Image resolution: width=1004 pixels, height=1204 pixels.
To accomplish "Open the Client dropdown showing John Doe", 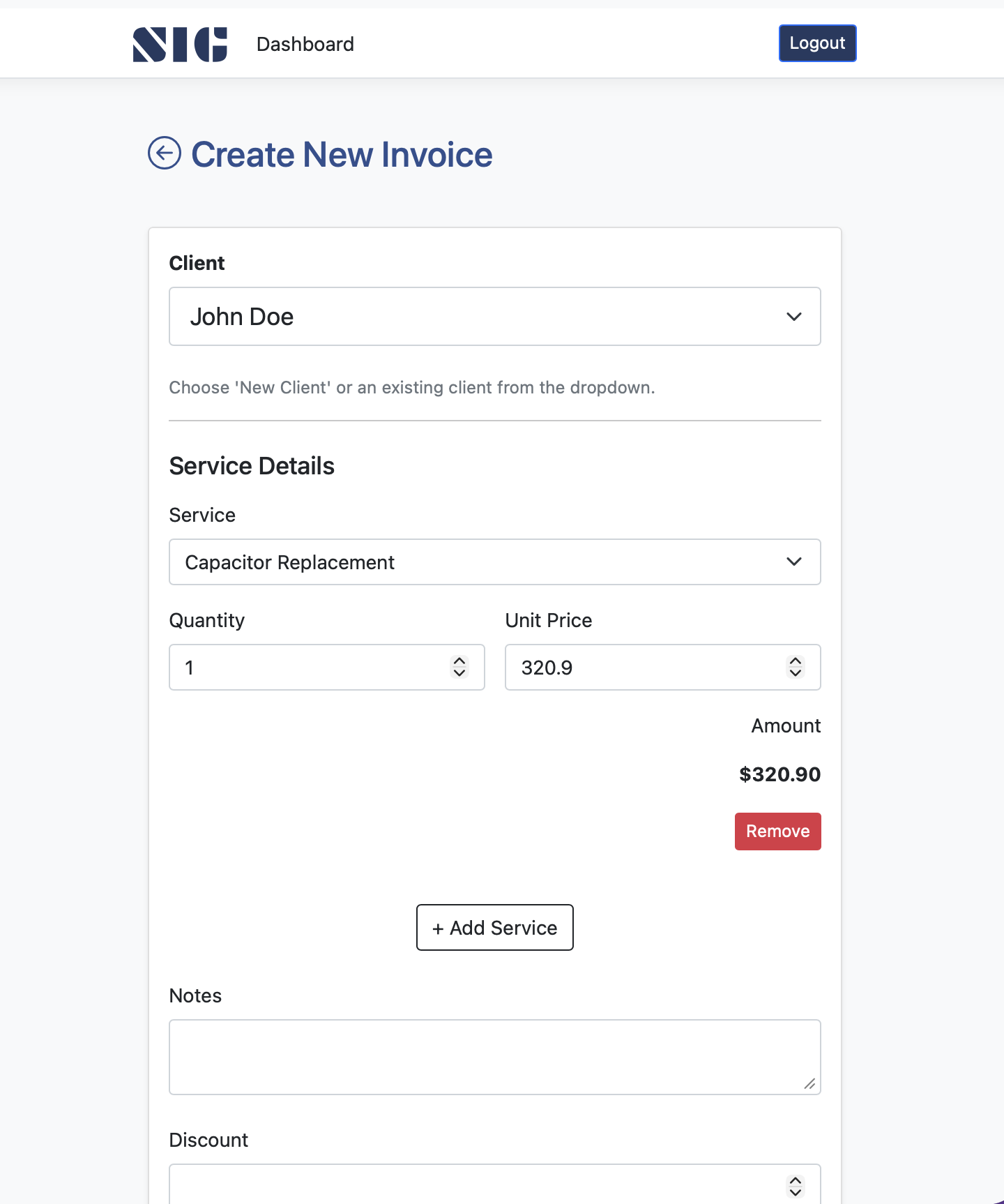I will pyautogui.click(x=494, y=316).
